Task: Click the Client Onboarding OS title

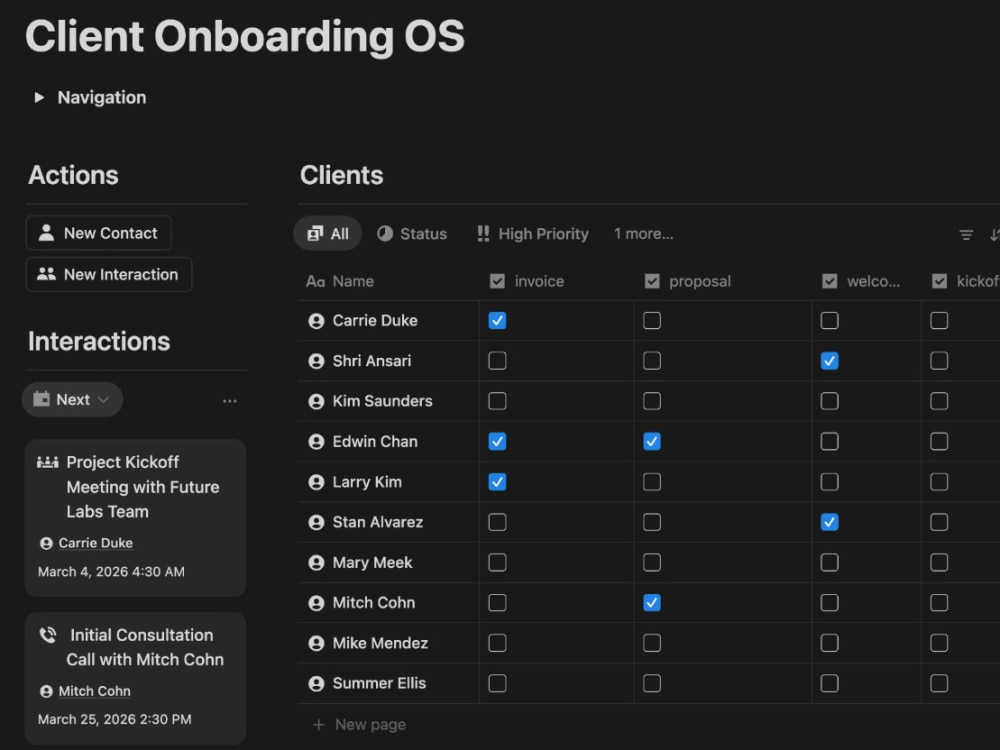Action: tap(245, 36)
